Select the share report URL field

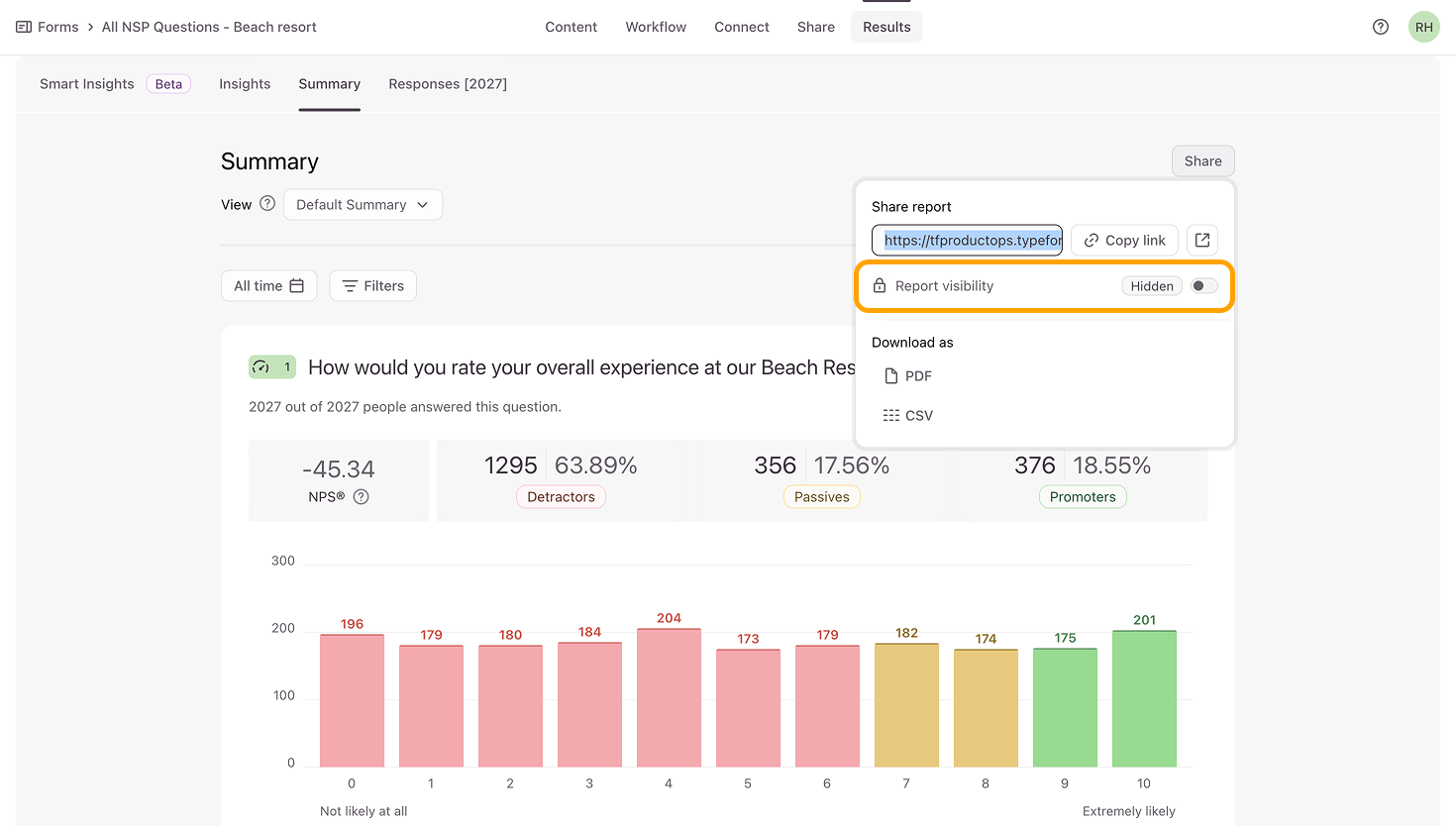(x=967, y=240)
